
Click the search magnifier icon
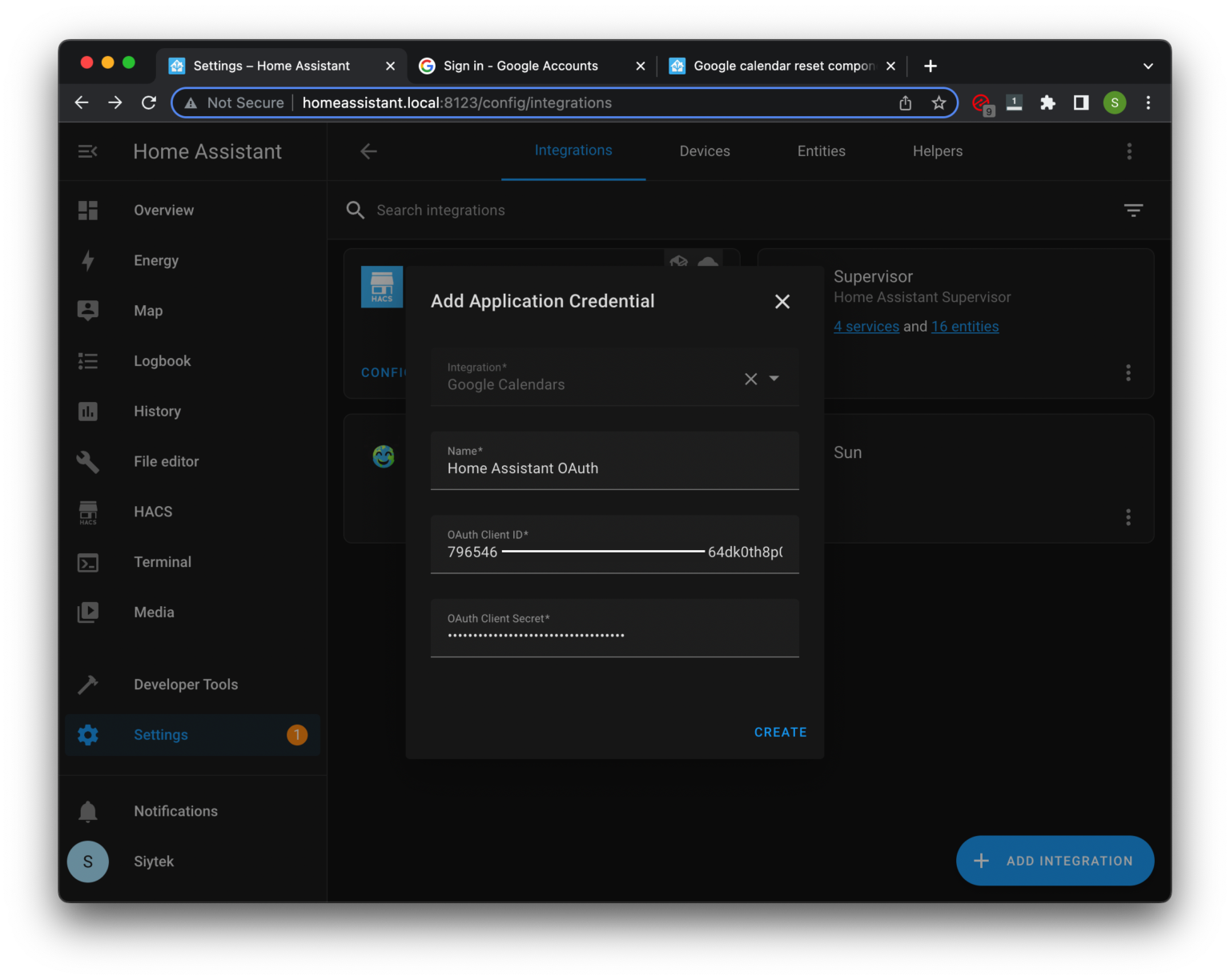point(355,210)
